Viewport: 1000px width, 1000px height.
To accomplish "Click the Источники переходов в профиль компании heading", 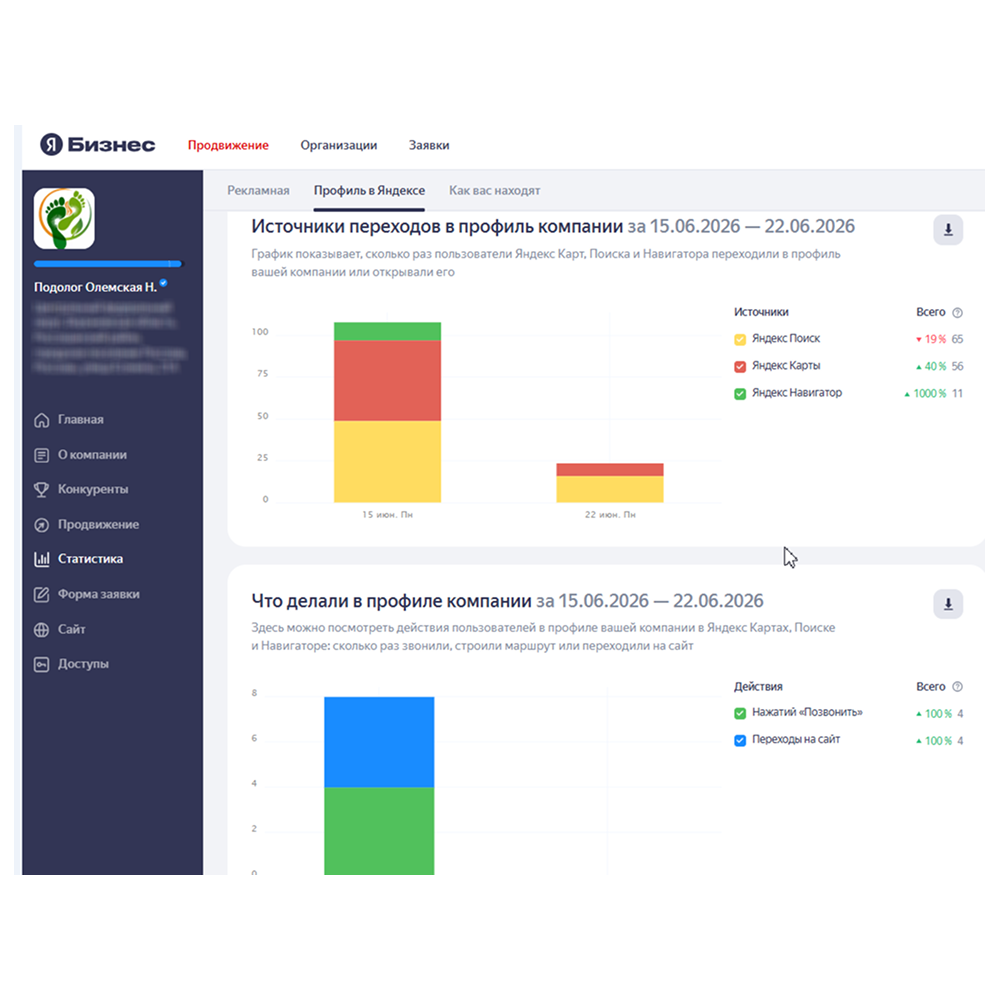I will [x=437, y=226].
